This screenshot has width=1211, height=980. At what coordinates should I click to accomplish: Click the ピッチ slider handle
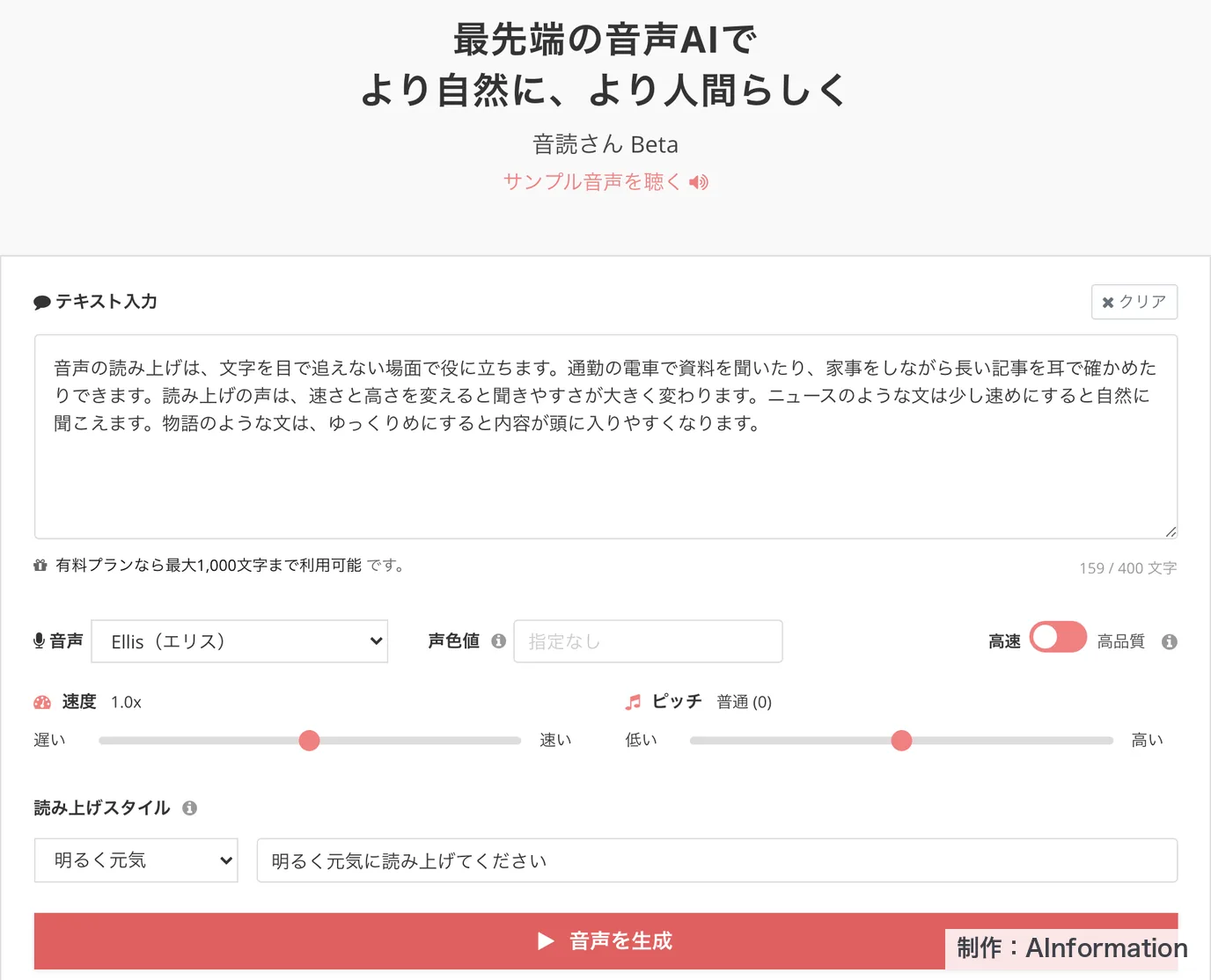901,741
